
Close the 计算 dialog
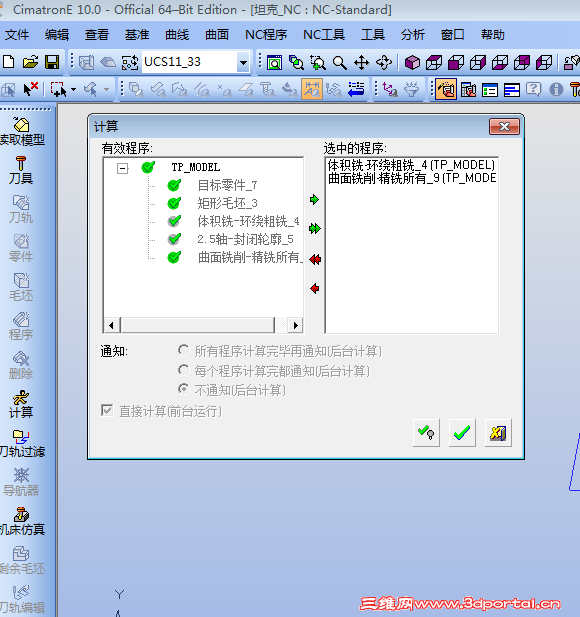[x=504, y=127]
